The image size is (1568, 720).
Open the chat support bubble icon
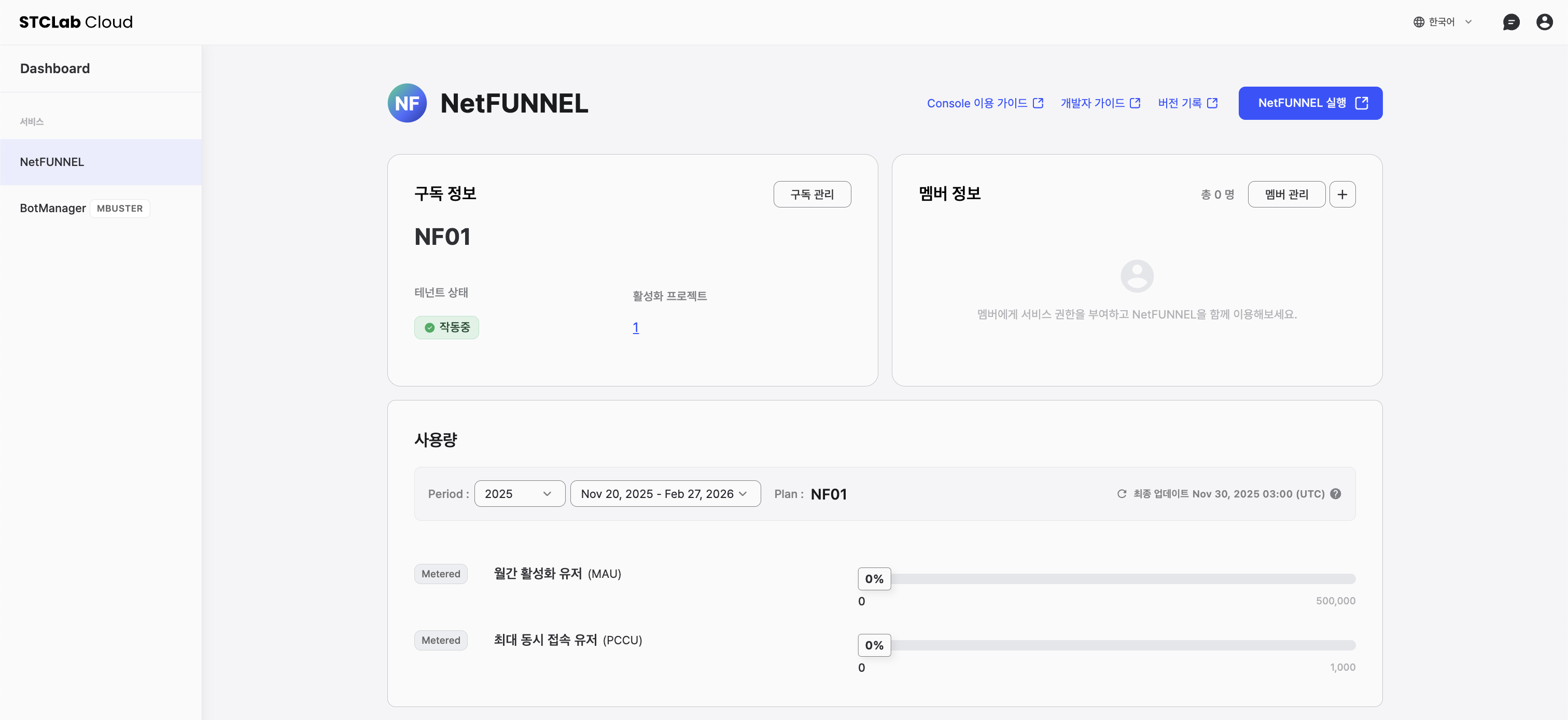pos(1512,21)
